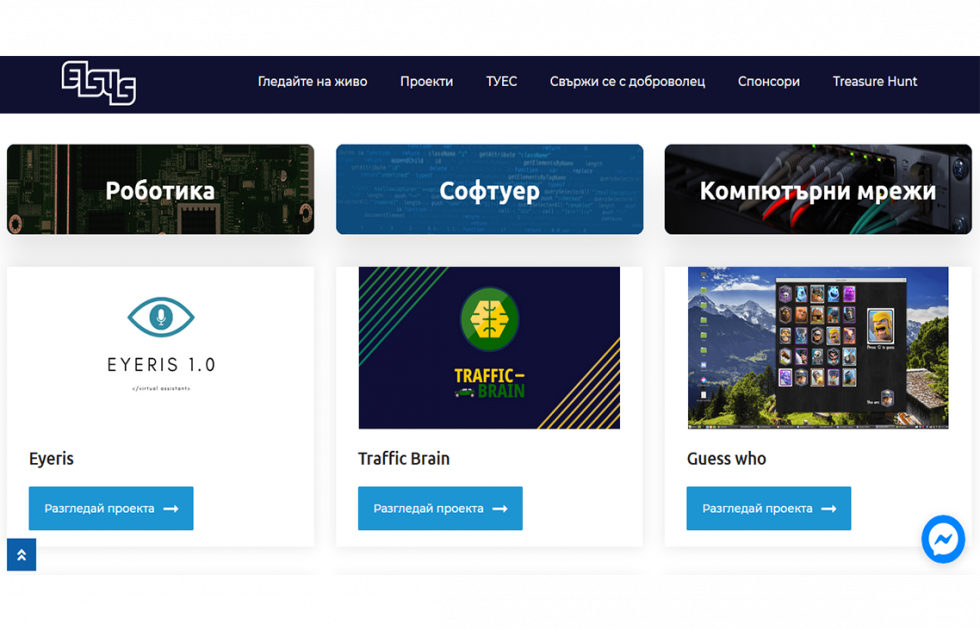The width and height of the screenshot is (980, 630).
Task: Open the Гледайте на живо menu item
Action: click(x=312, y=82)
